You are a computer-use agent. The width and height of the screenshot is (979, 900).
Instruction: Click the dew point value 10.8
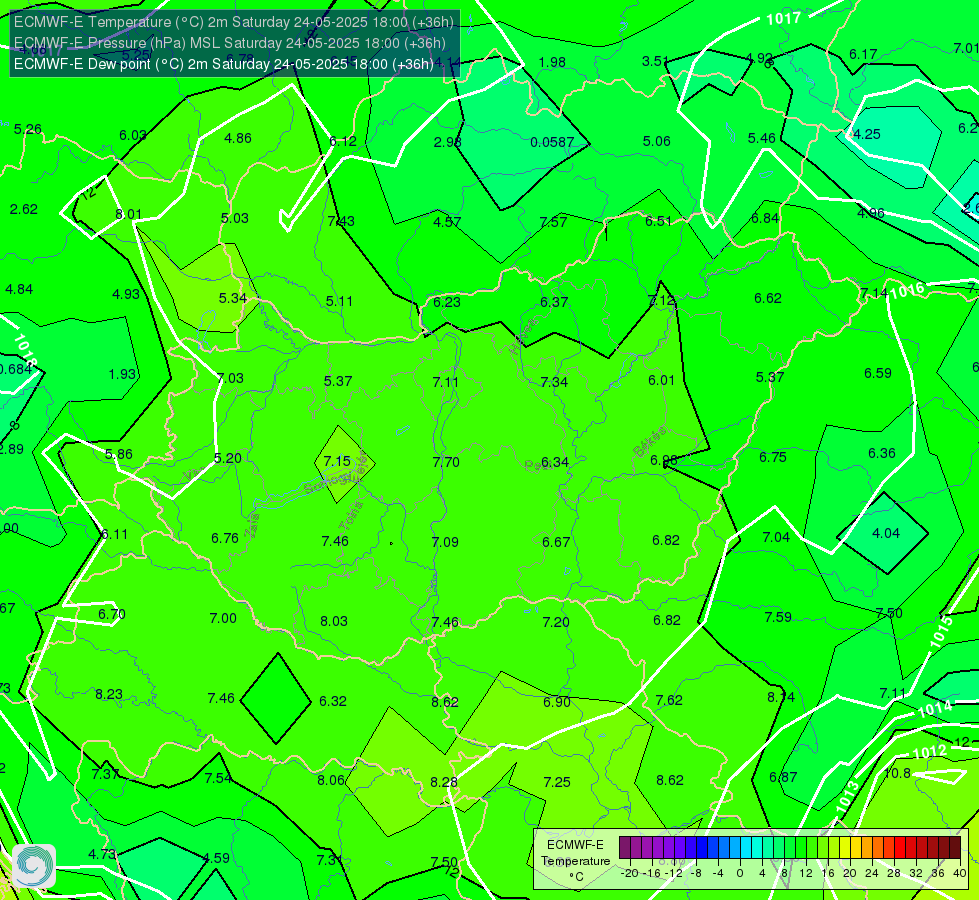(897, 773)
